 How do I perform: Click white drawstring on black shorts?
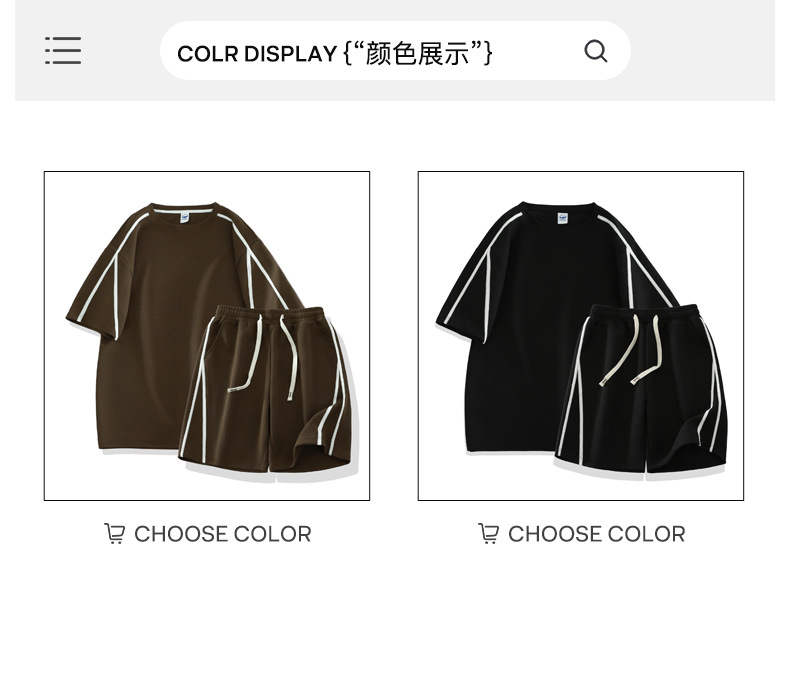[x=630, y=350]
